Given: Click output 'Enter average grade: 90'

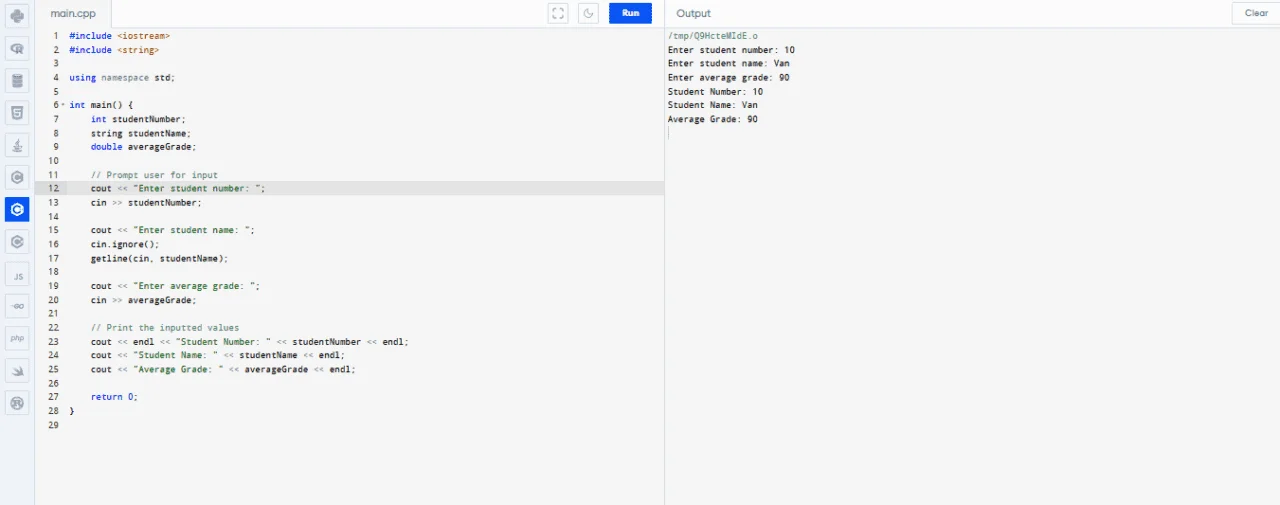Looking at the screenshot, I should click(x=728, y=78).
